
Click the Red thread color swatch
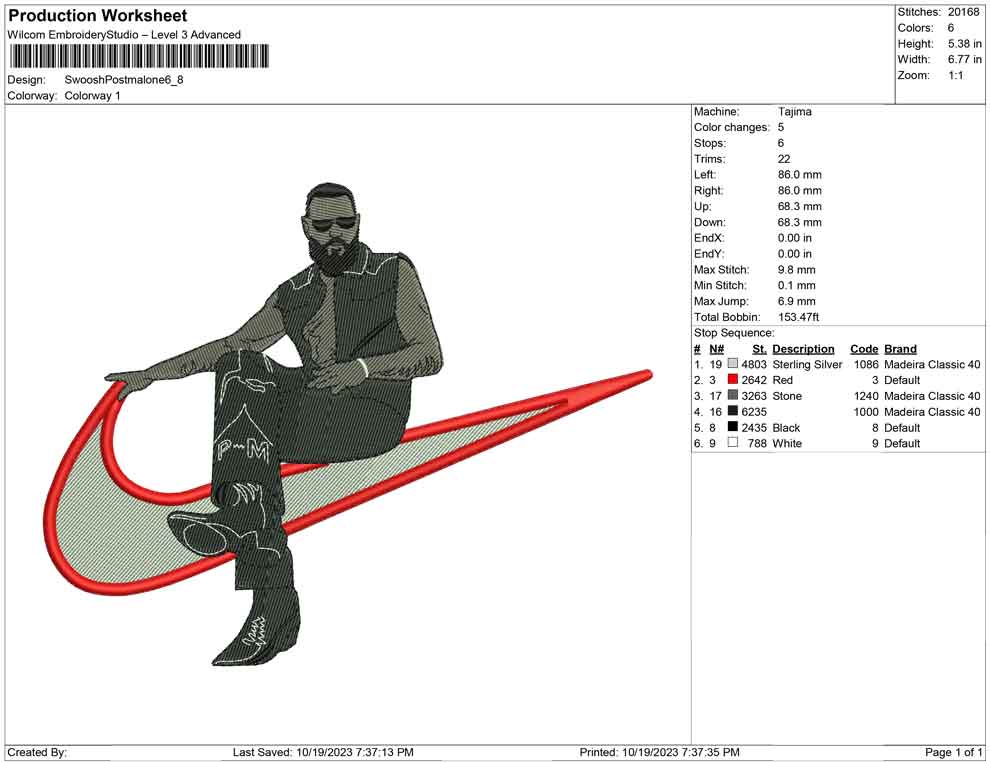[732, 379]
